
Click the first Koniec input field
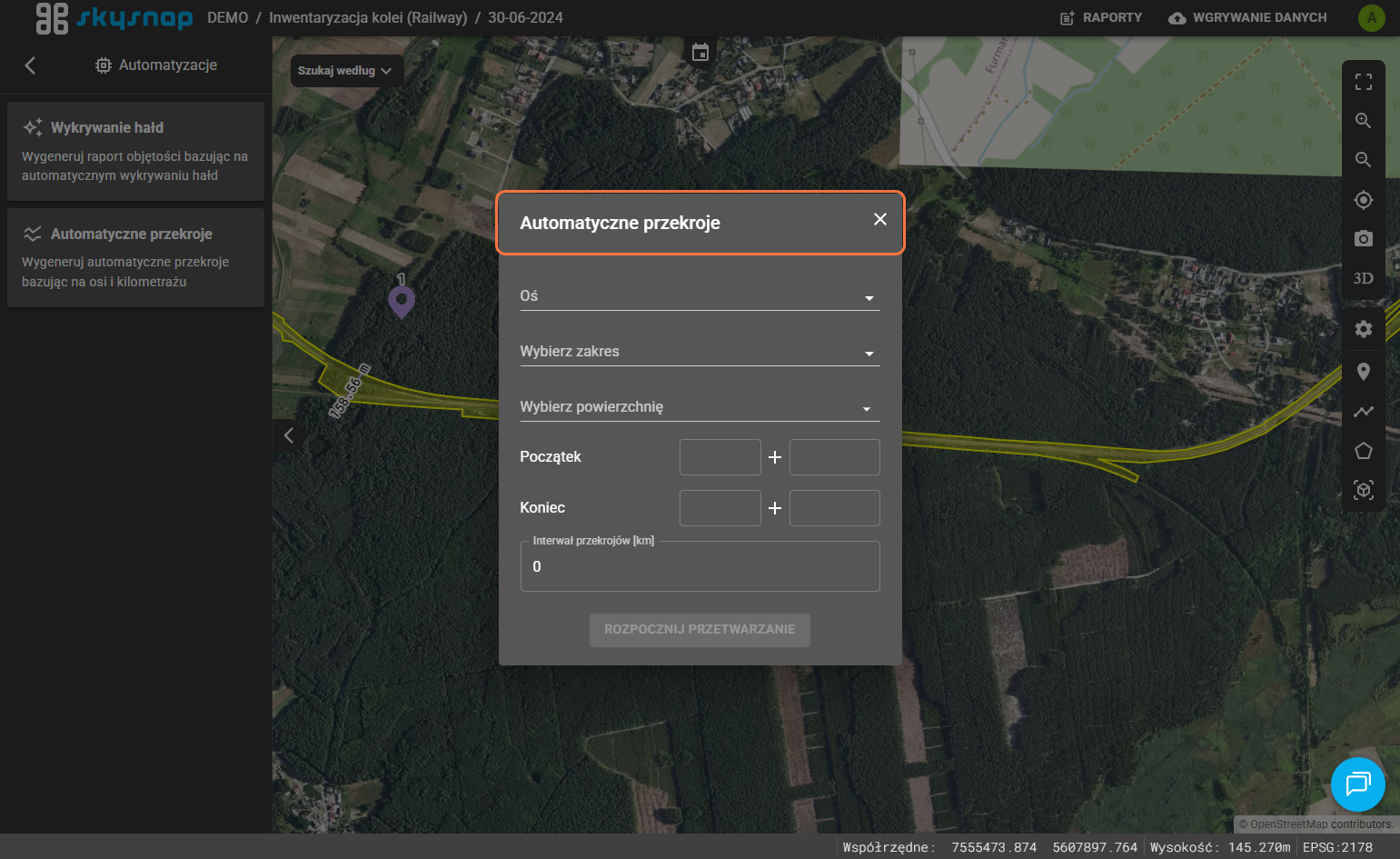click(720, 508)
